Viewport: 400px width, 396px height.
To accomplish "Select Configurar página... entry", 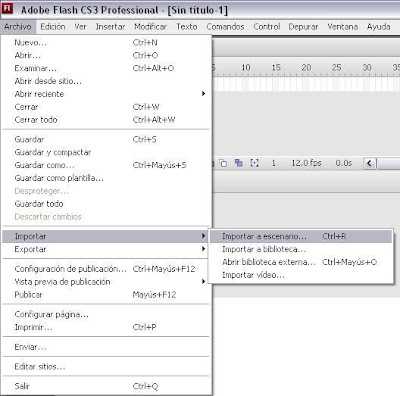I will [107, 314].
